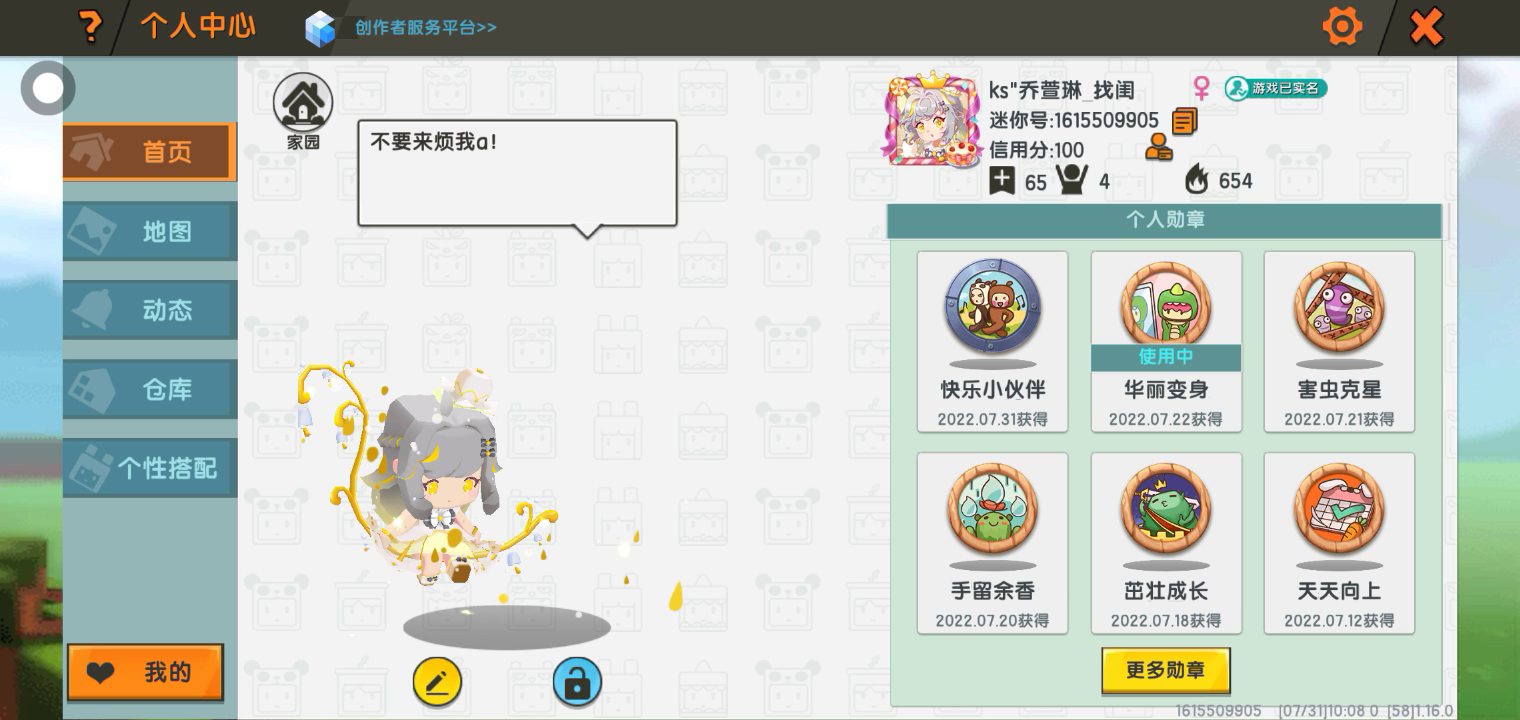Click the flame popularity icon
1520x720 pixels.
click(x=1196, y=179)
